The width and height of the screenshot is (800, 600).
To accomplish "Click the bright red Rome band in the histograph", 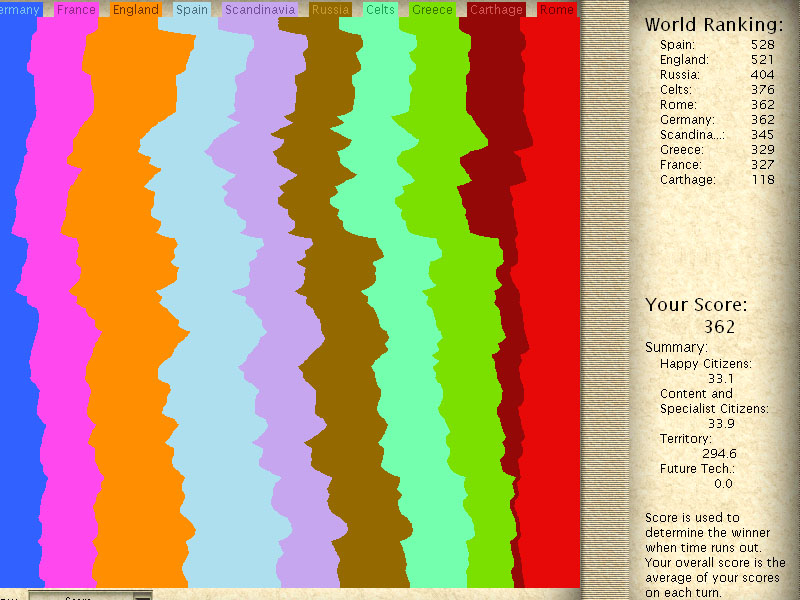I will [x=550, y=300].
